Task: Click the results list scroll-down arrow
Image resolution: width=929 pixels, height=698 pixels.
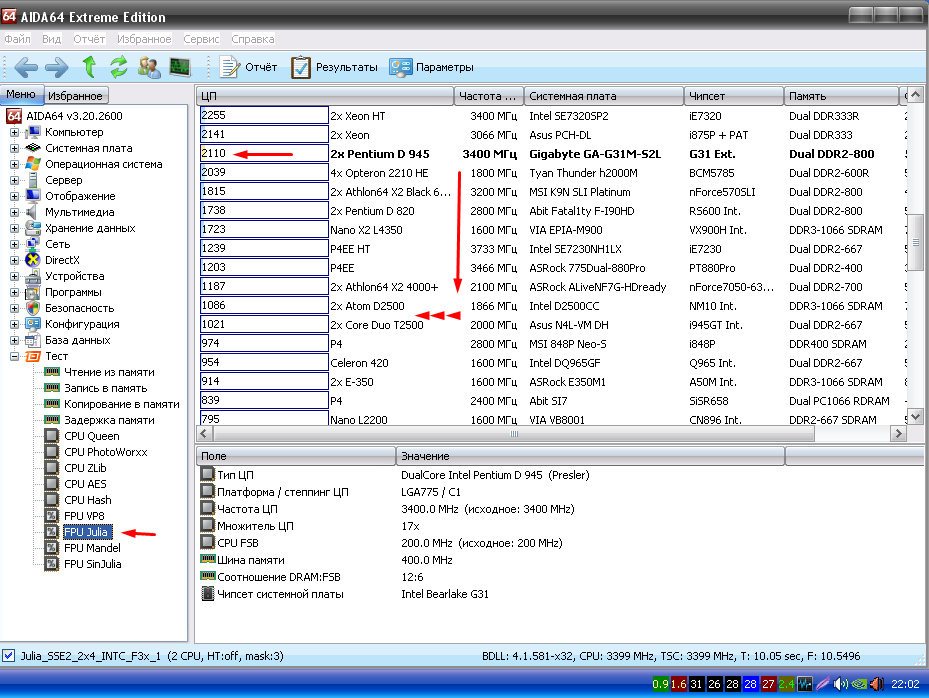Action: 915,417
